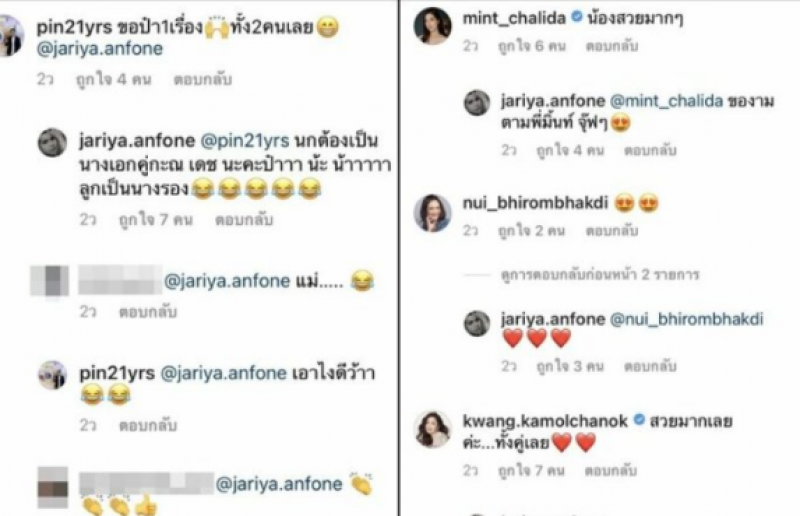Image resolution: width=800 pixels, height=516 pixels.
Task: Click jariya.anfone's avatar replying to pin21yrs
Action: click(x=53, y=142)
